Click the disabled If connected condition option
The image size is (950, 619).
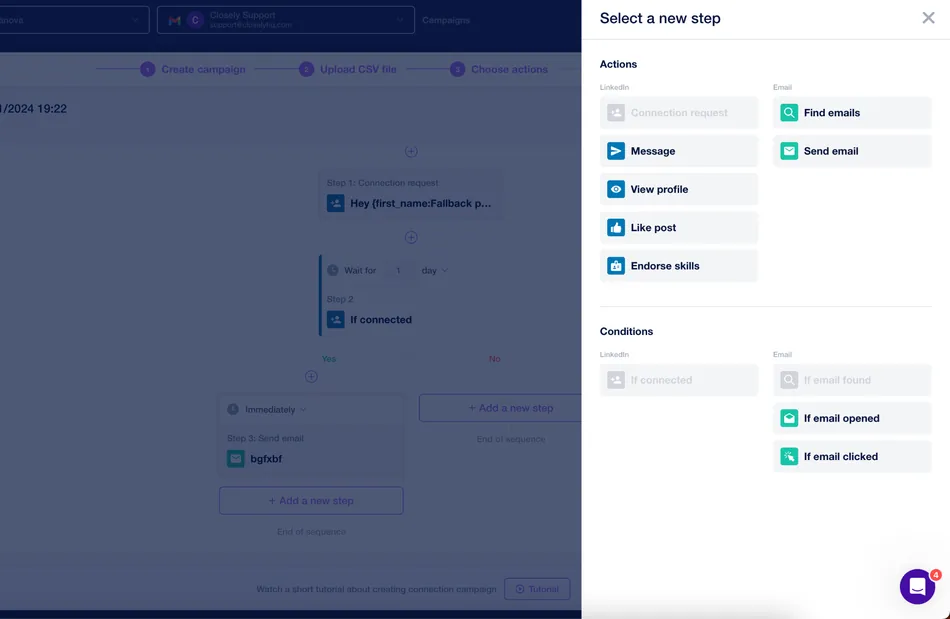679,380
